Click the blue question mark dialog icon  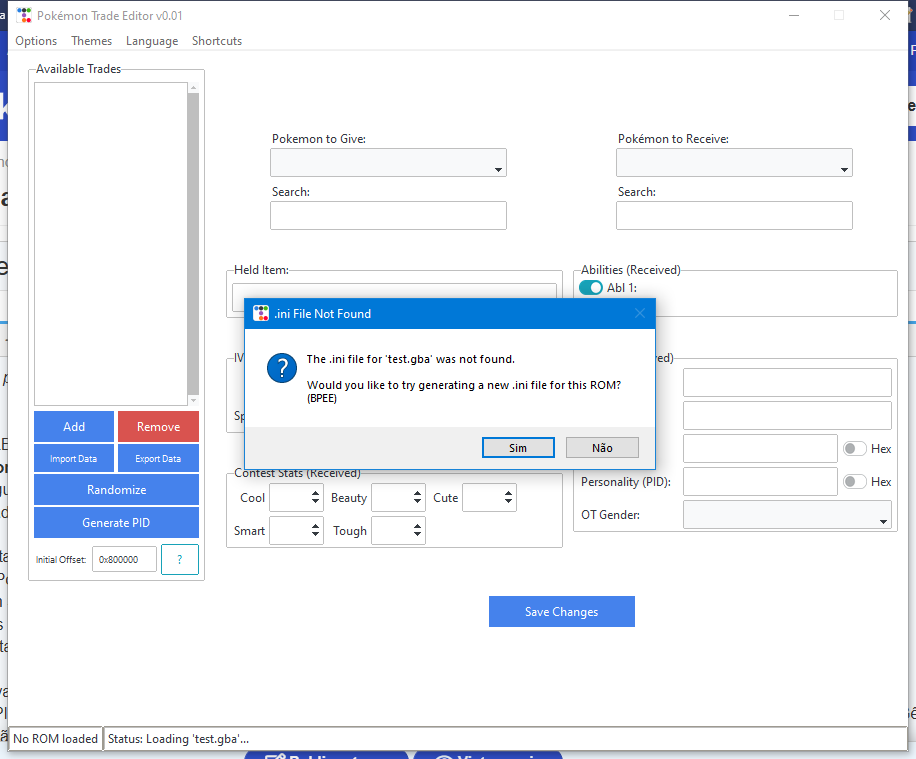[x=281, y=368]
